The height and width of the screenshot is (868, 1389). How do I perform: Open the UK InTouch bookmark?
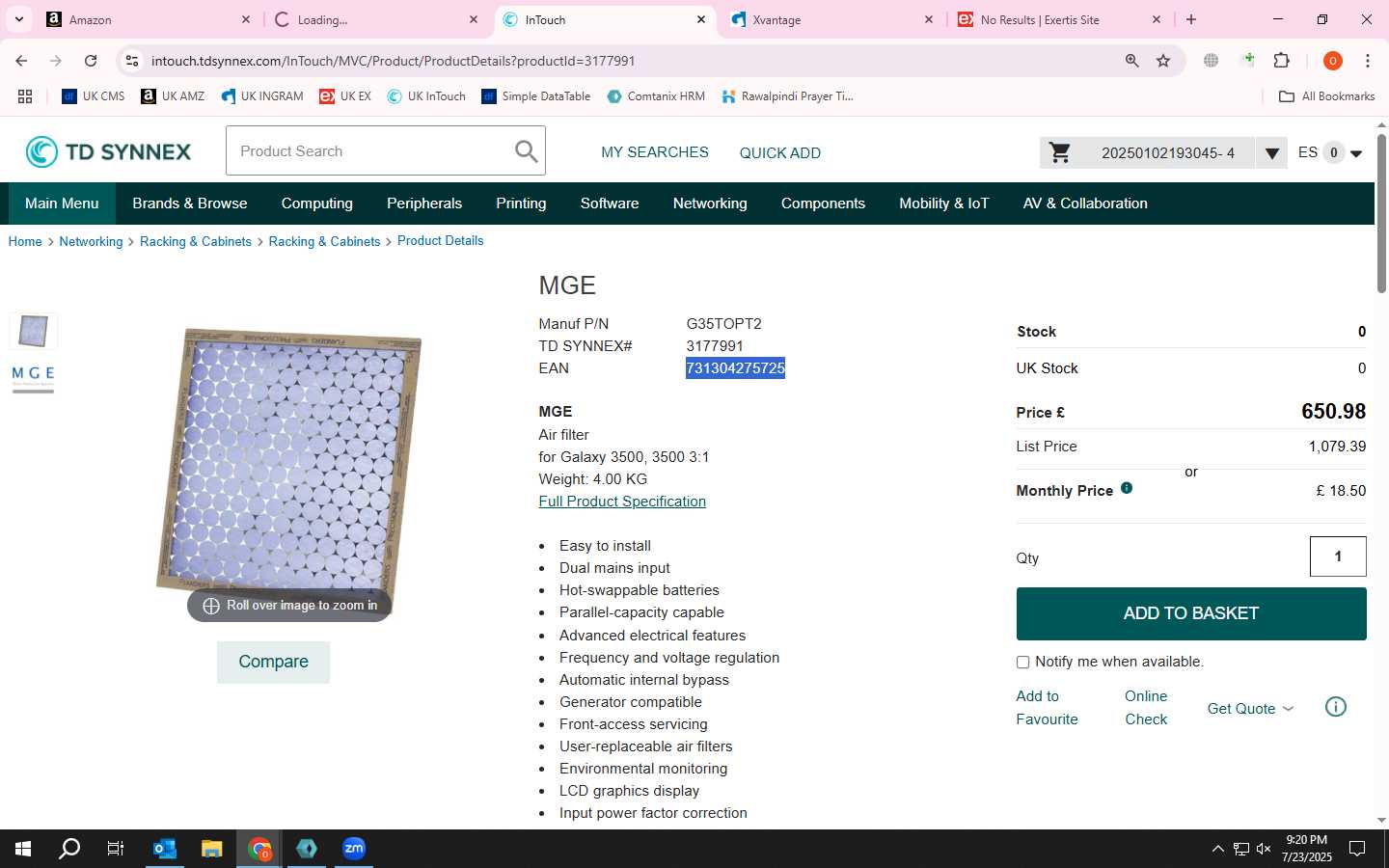click(x=426, y=96)
